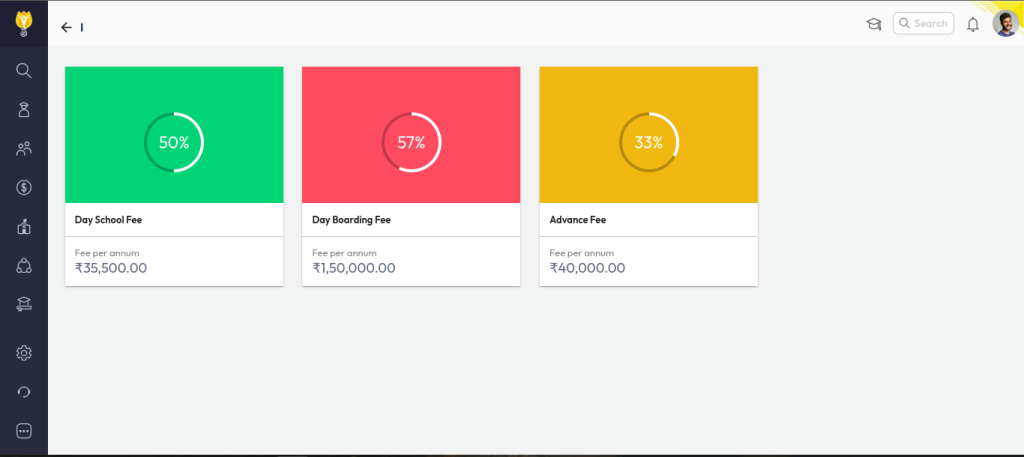
Task: Open the dollar fees icon in sidebar
Action: 24,187
